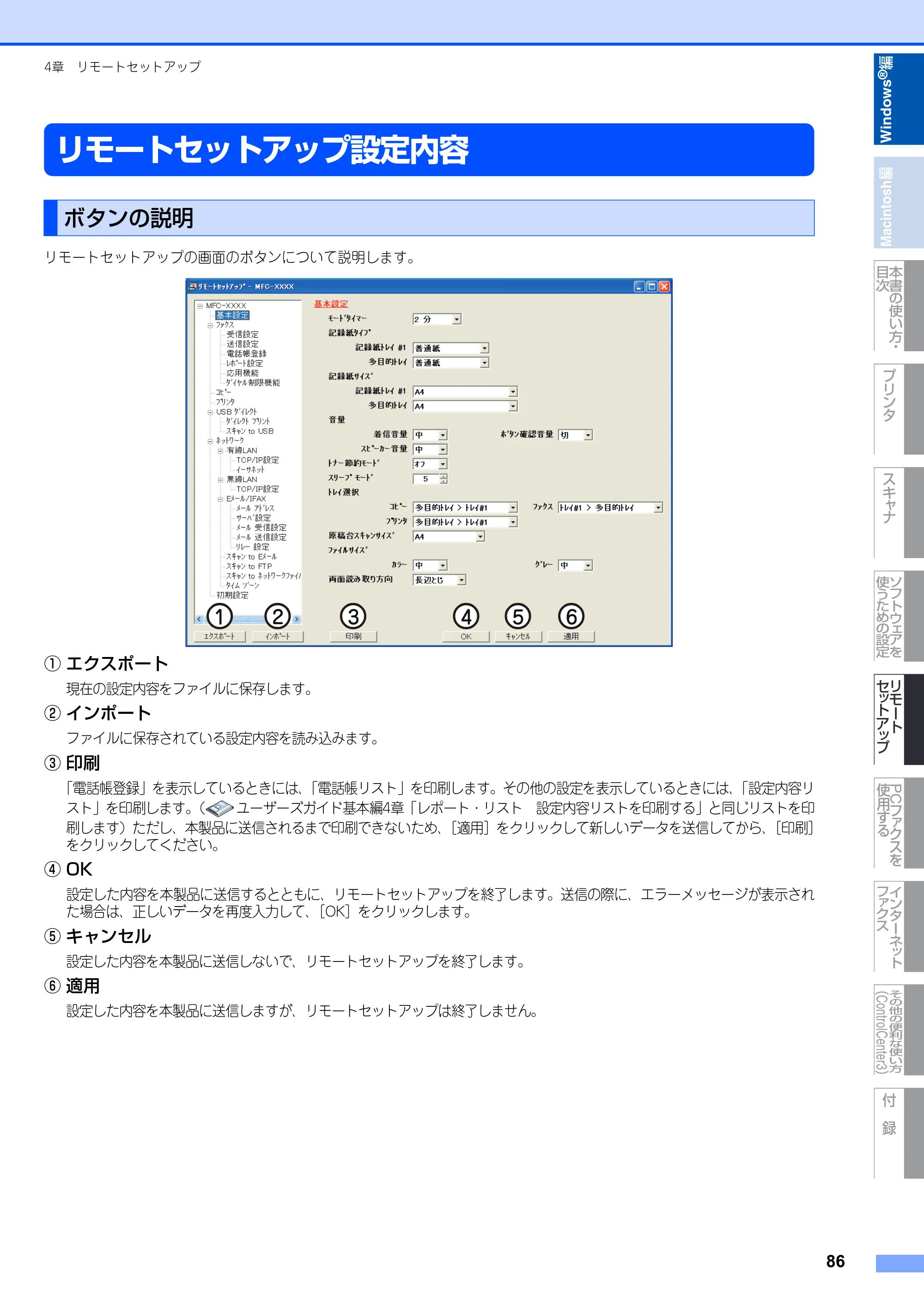Select イーサネット under 有線LAN

250,470
